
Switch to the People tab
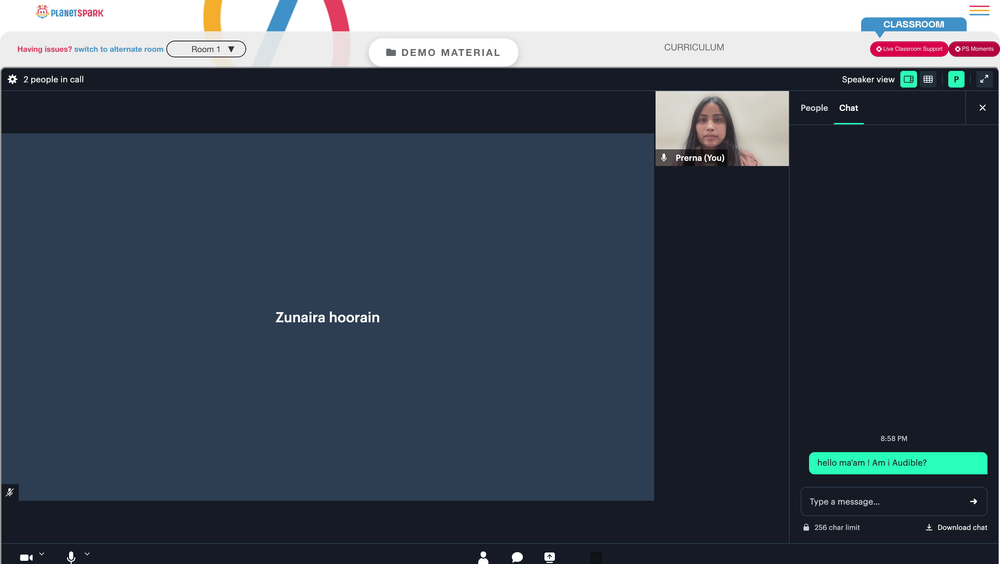pos(814,108)
